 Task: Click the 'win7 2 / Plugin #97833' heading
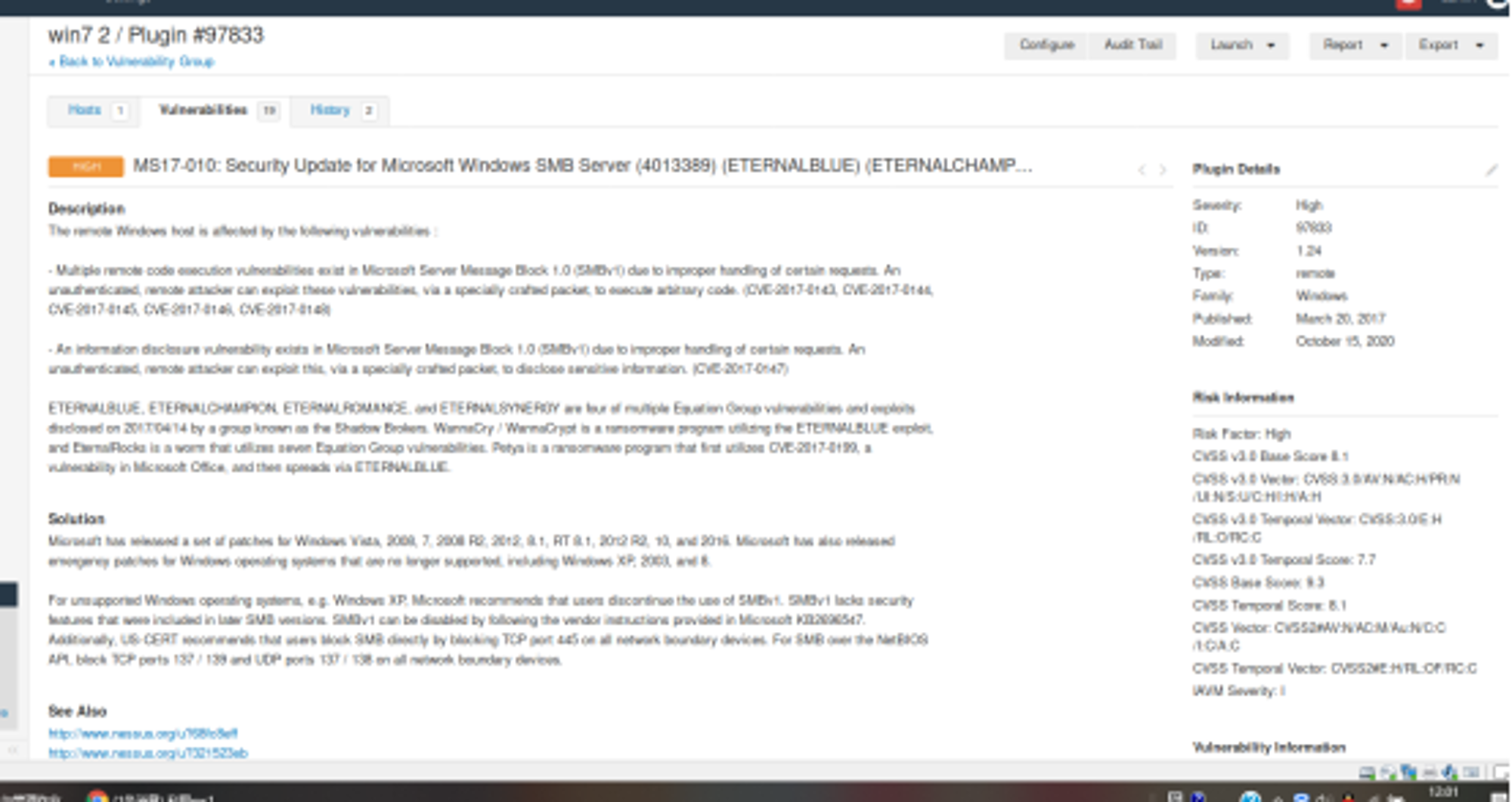[156, 36]
